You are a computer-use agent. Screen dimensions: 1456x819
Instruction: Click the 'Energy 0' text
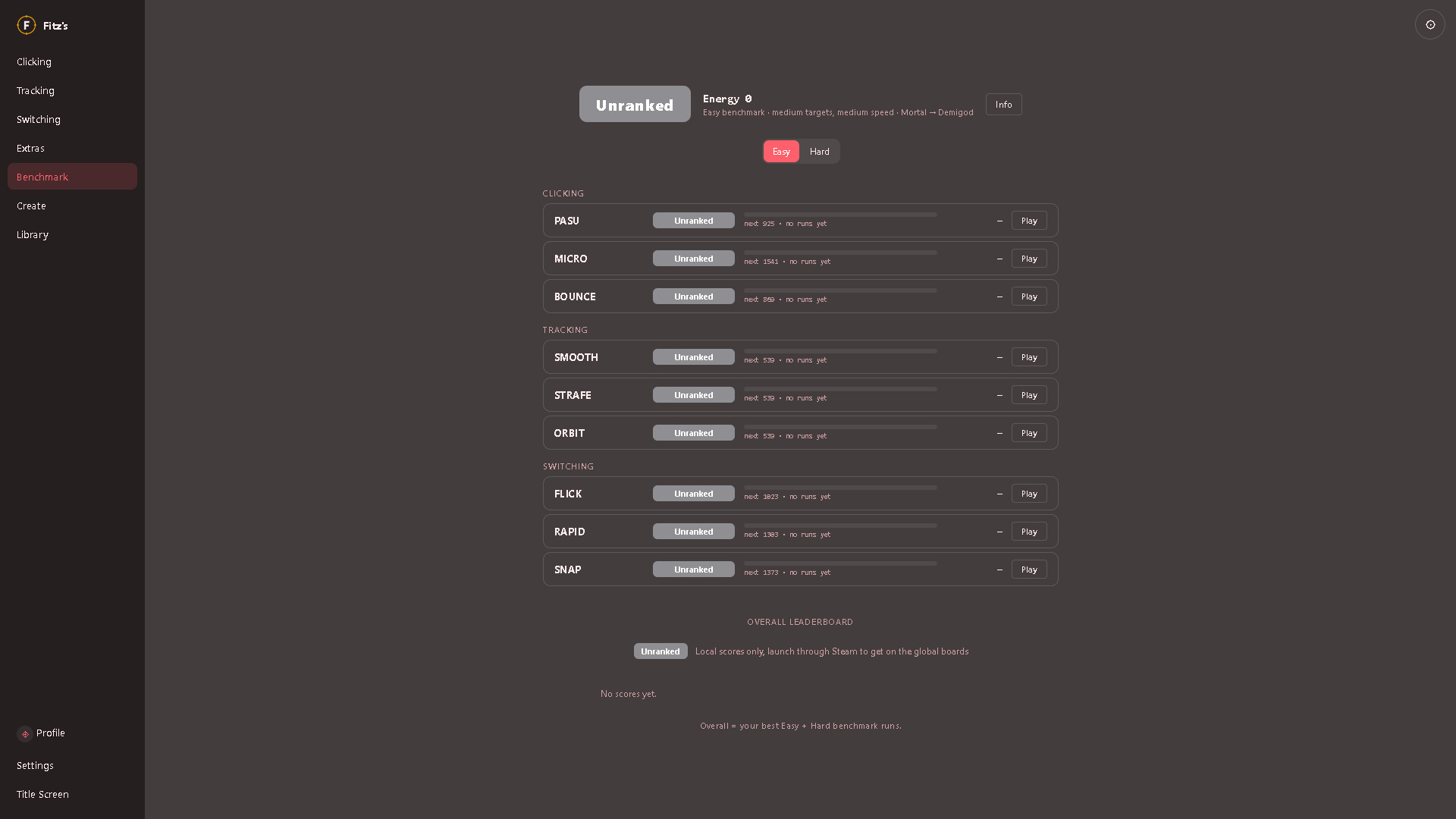[727, 99]
